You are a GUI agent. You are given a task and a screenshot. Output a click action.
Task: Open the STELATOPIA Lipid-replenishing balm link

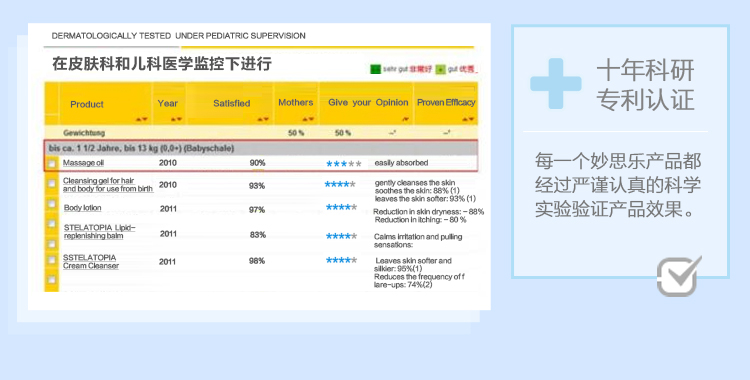pyautogui.click(x=99, y=232)
